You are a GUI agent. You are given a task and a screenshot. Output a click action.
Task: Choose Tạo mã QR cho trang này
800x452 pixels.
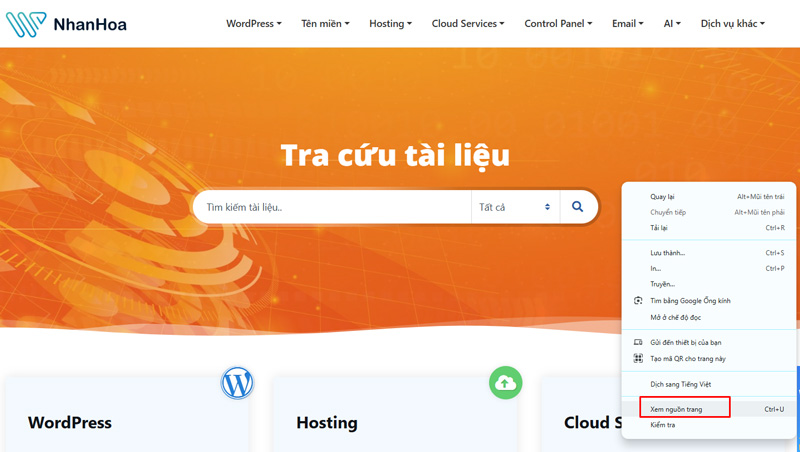709,359
